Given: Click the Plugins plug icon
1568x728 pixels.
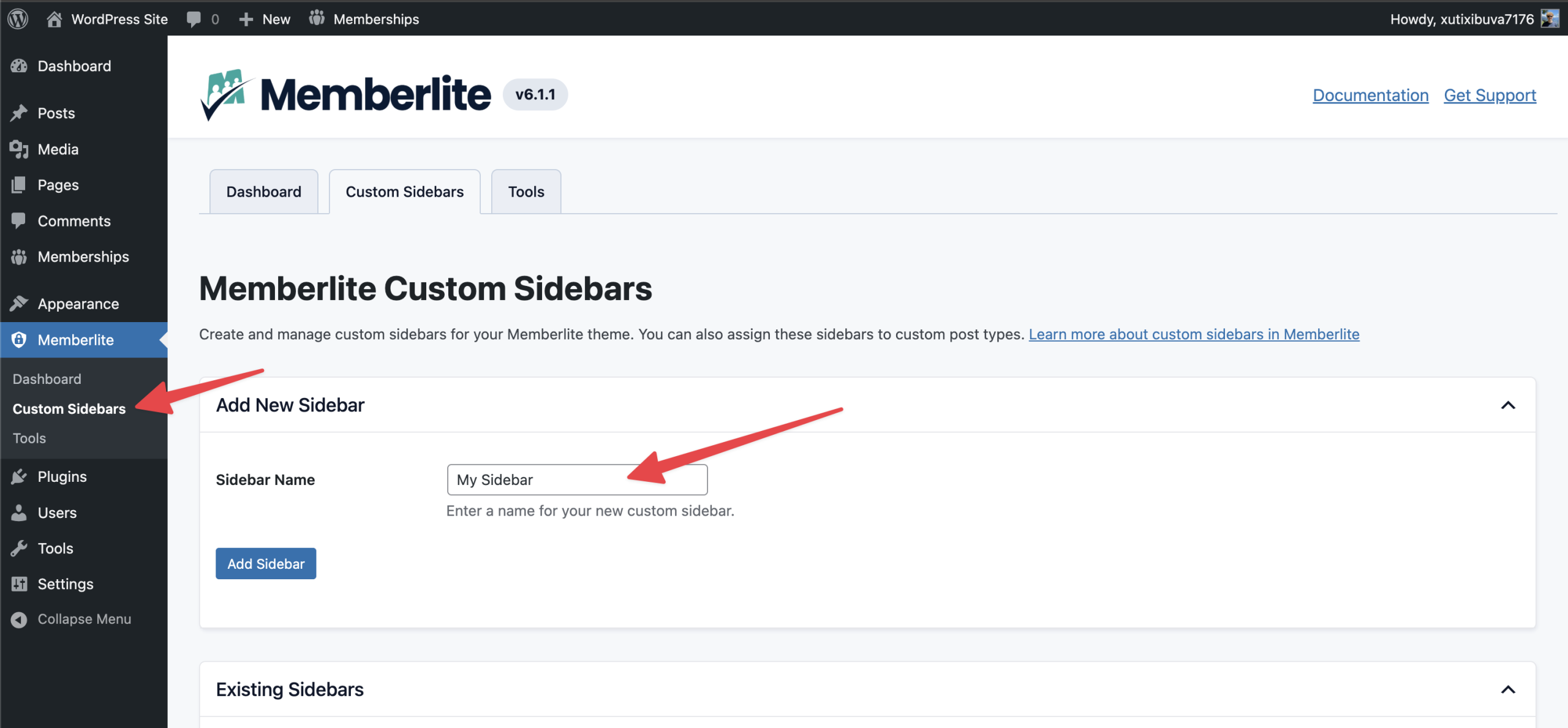Looking at the screenshot, I should 19,476.
